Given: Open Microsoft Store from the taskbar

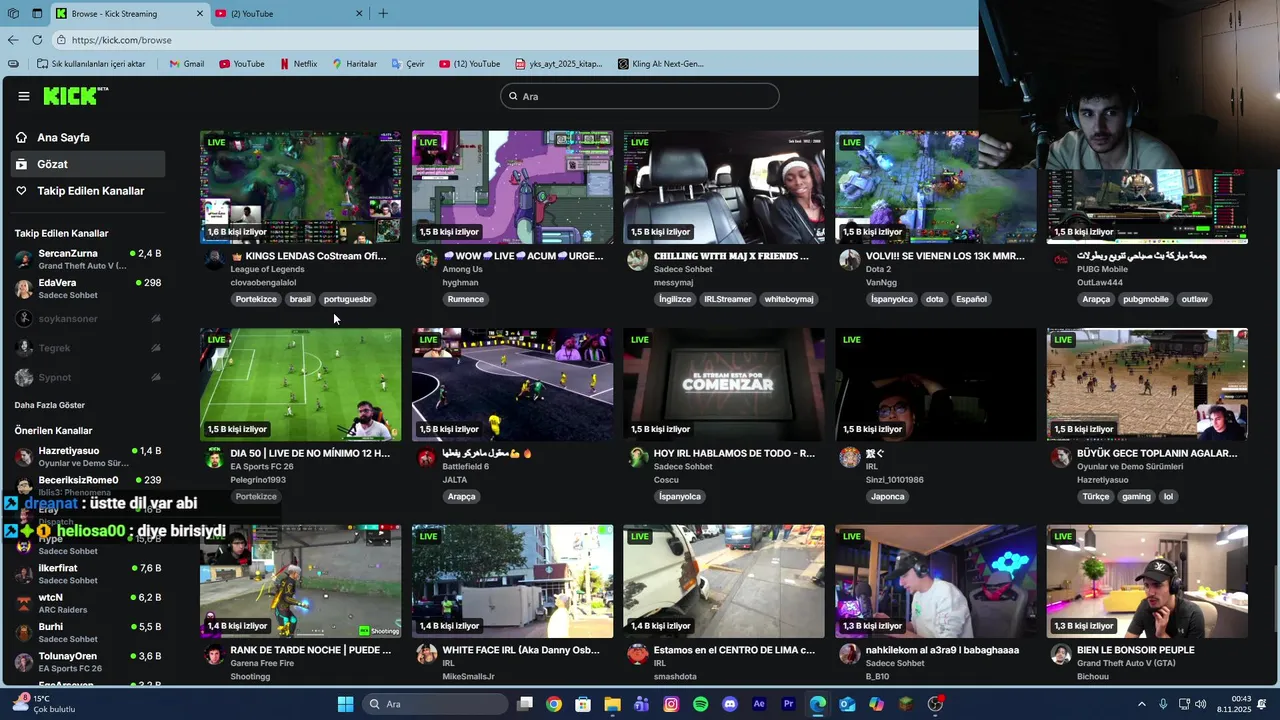Looking at the screenshot, I should (583, 704).
